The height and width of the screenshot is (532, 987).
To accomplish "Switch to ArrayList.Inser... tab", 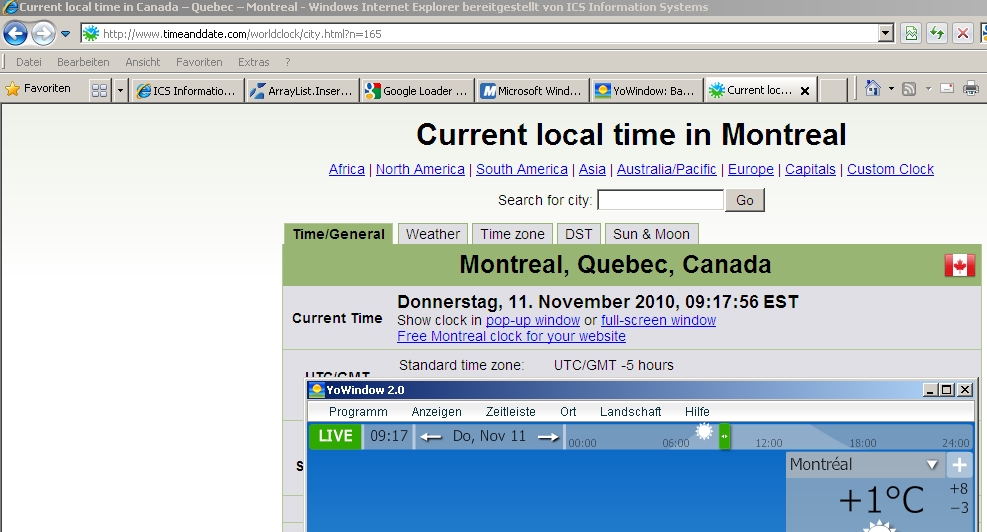I will click(303, 91).
